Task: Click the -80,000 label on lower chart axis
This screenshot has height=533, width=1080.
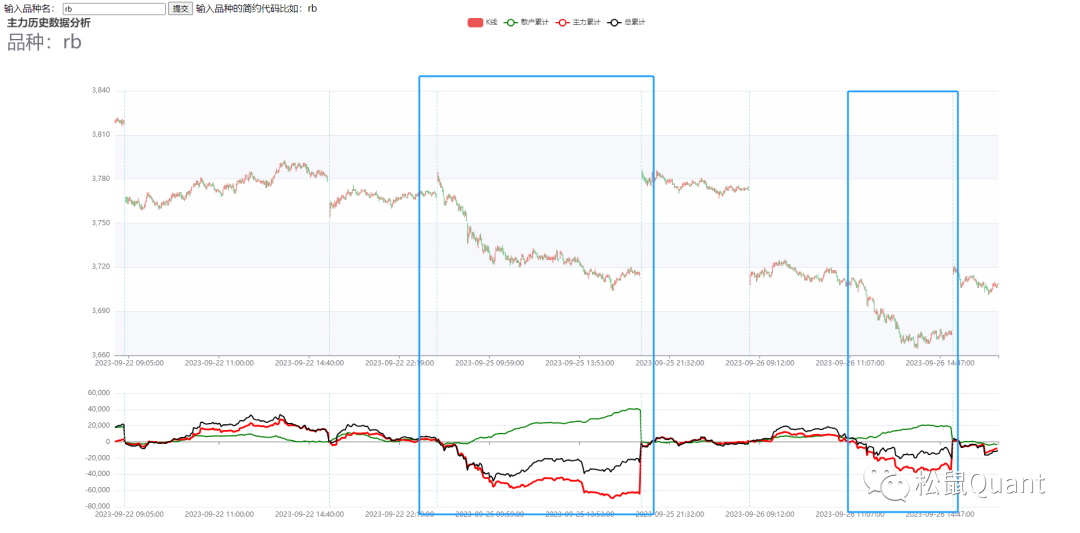Action: pyautogui.click(x=96, y=506)
